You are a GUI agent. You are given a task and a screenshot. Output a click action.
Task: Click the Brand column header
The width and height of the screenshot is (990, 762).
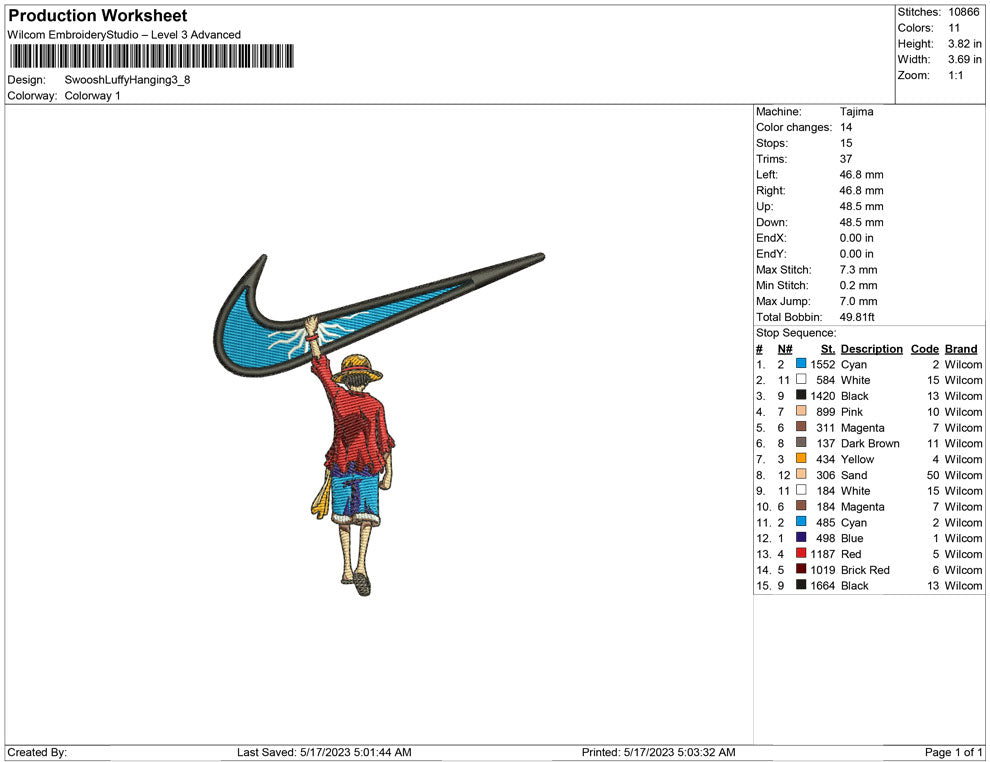pyautogui.click(x=961, y=349)
